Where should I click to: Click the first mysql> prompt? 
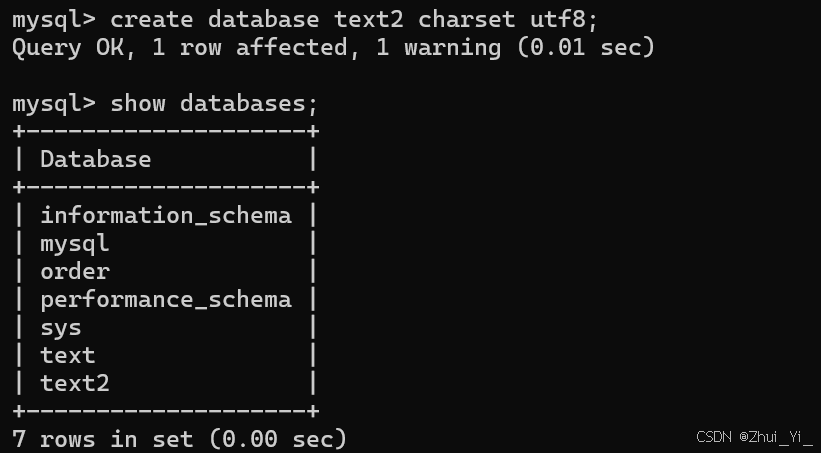54,20
